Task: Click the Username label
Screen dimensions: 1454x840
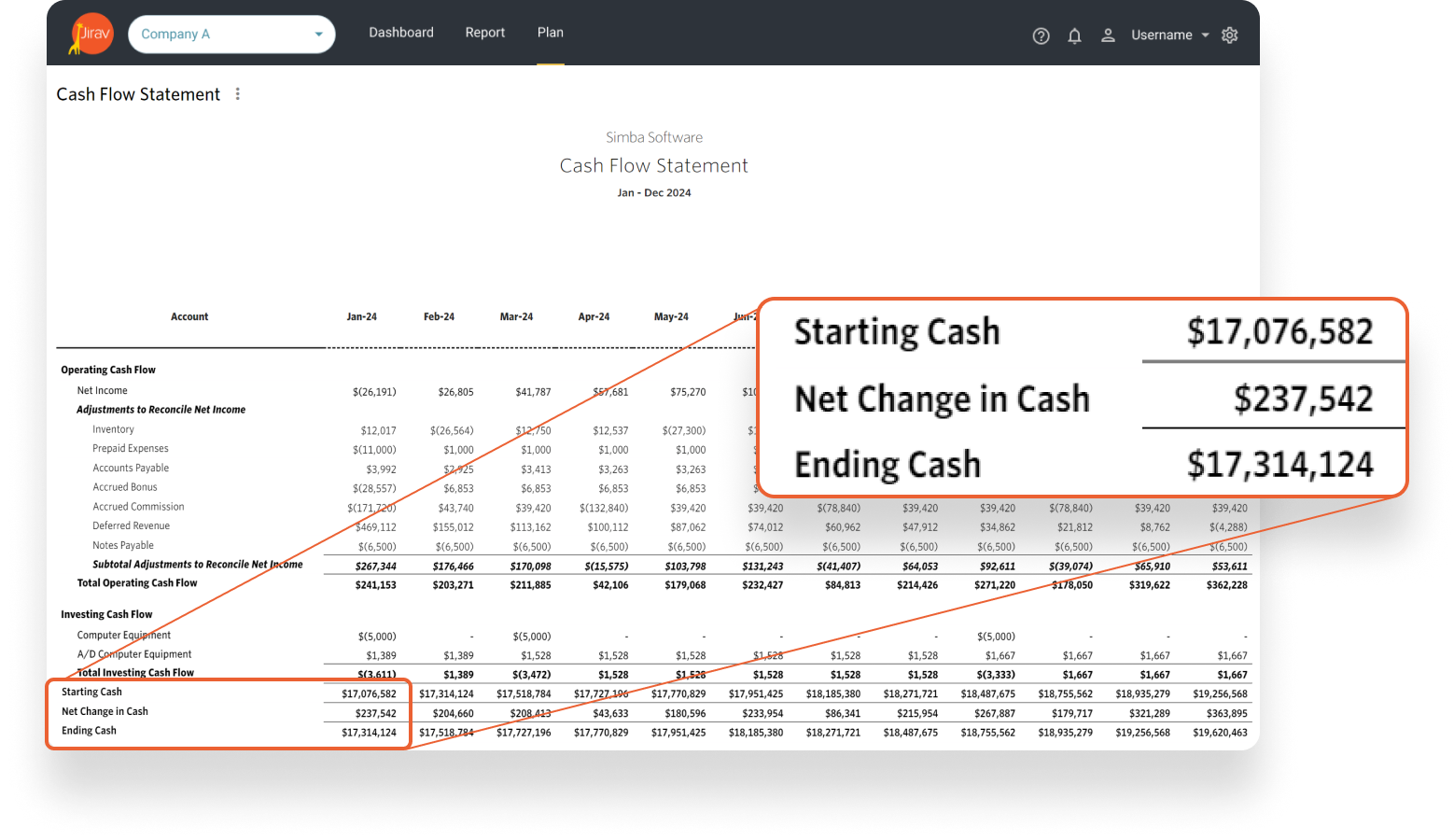Action: tap(1161, 35)
